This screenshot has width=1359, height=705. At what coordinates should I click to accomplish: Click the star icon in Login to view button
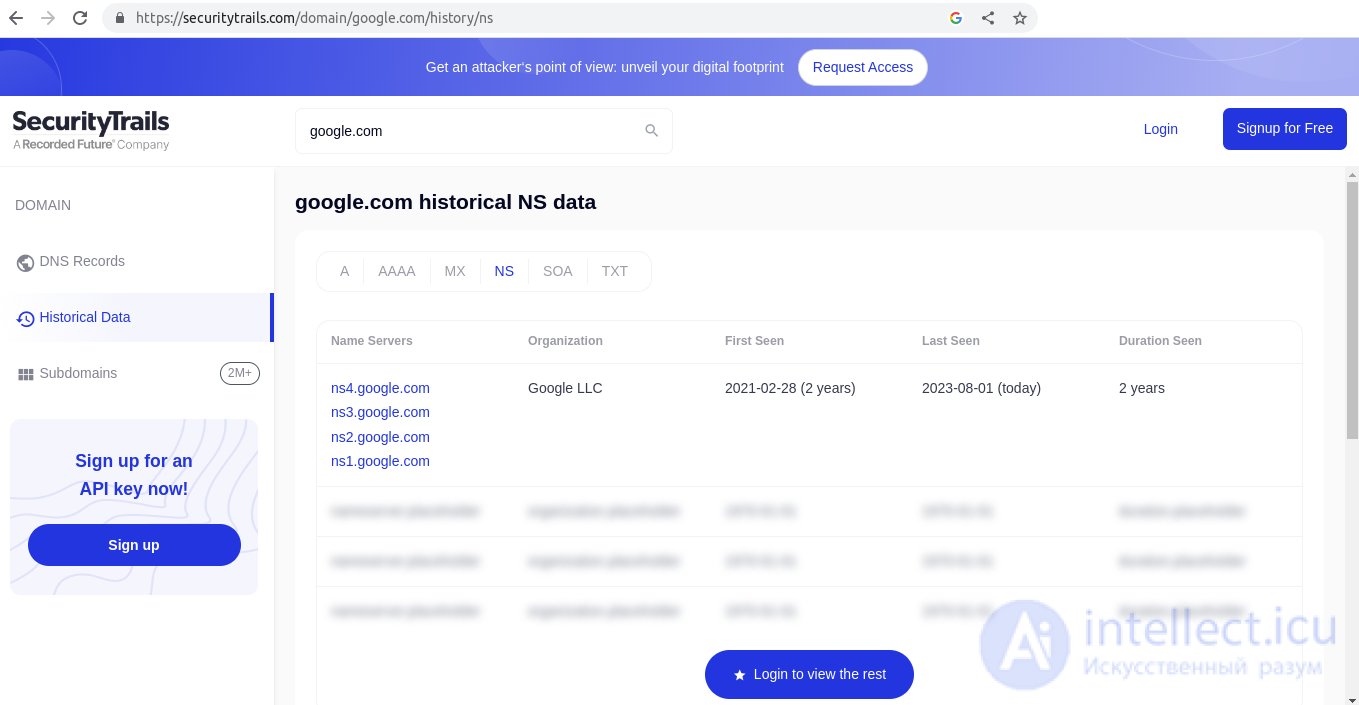(x=740, y=675)
